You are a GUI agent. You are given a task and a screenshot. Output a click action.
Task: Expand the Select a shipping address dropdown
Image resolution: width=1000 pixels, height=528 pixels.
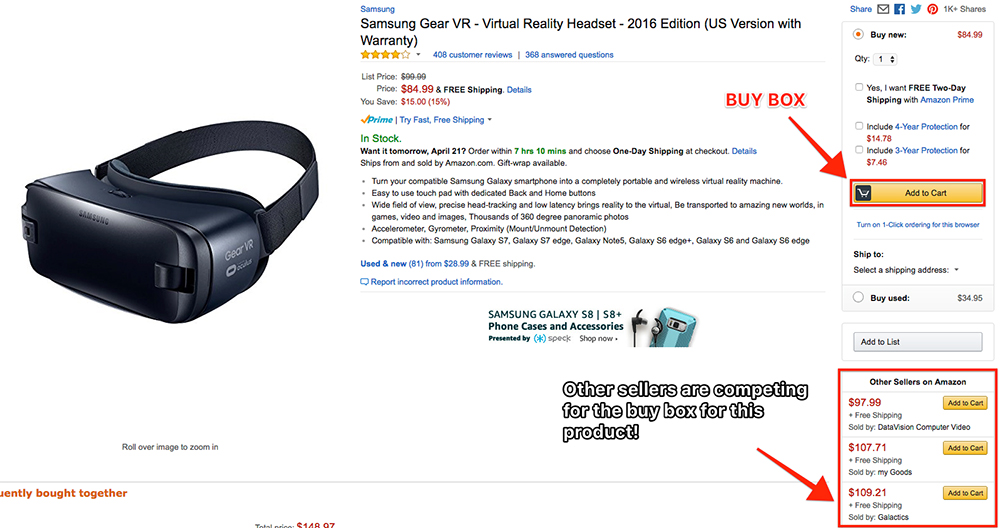(x=906, y=270)
